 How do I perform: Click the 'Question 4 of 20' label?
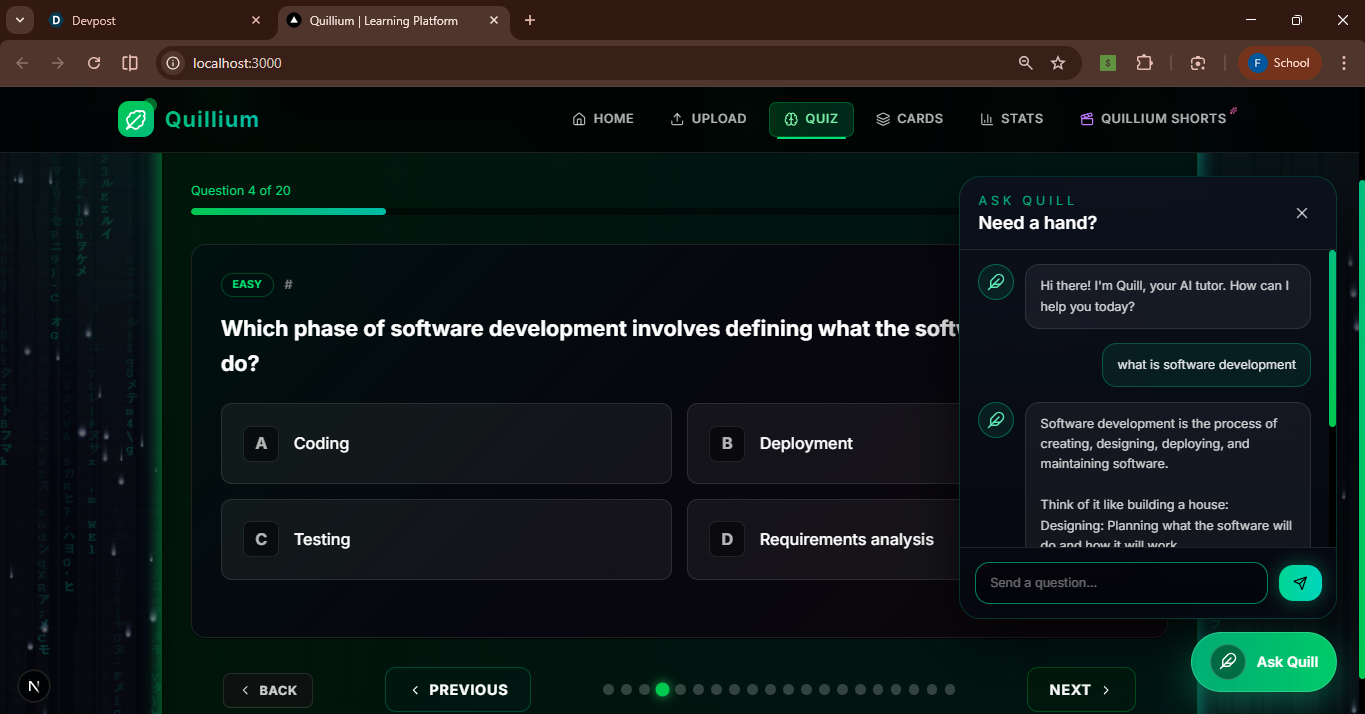pos(241,190)
